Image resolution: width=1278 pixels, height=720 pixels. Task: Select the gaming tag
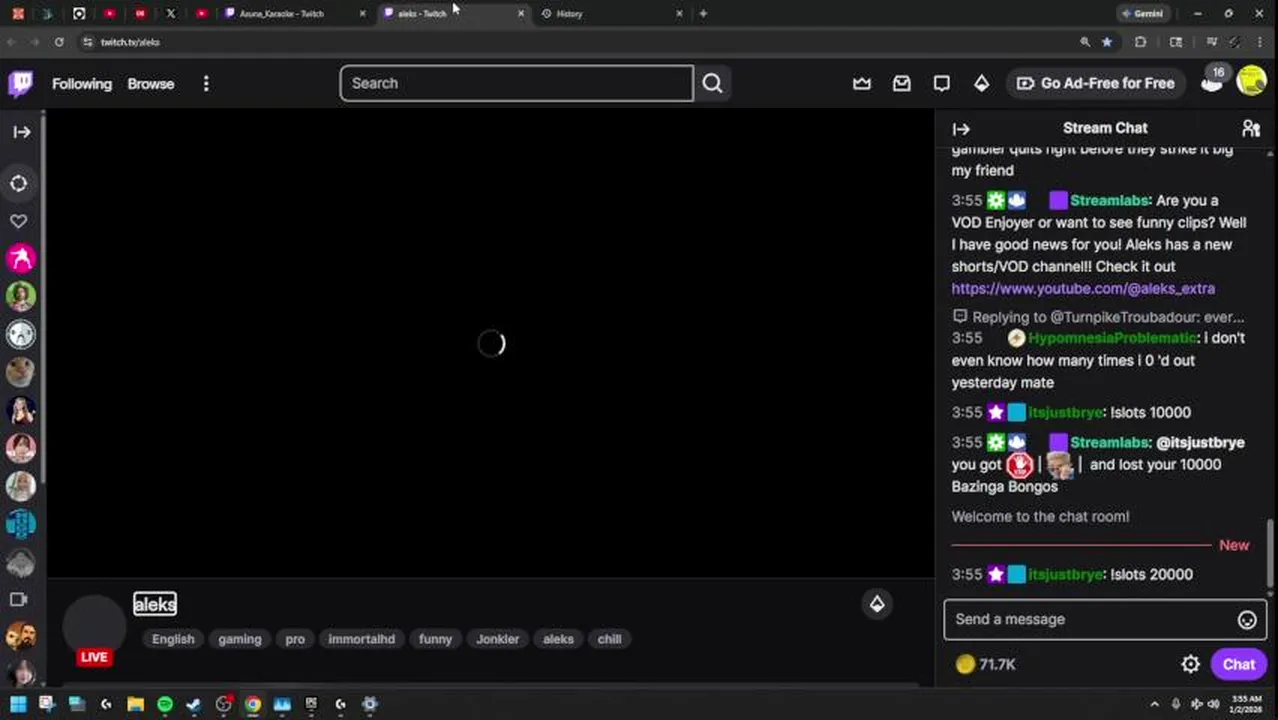(240, 639)
